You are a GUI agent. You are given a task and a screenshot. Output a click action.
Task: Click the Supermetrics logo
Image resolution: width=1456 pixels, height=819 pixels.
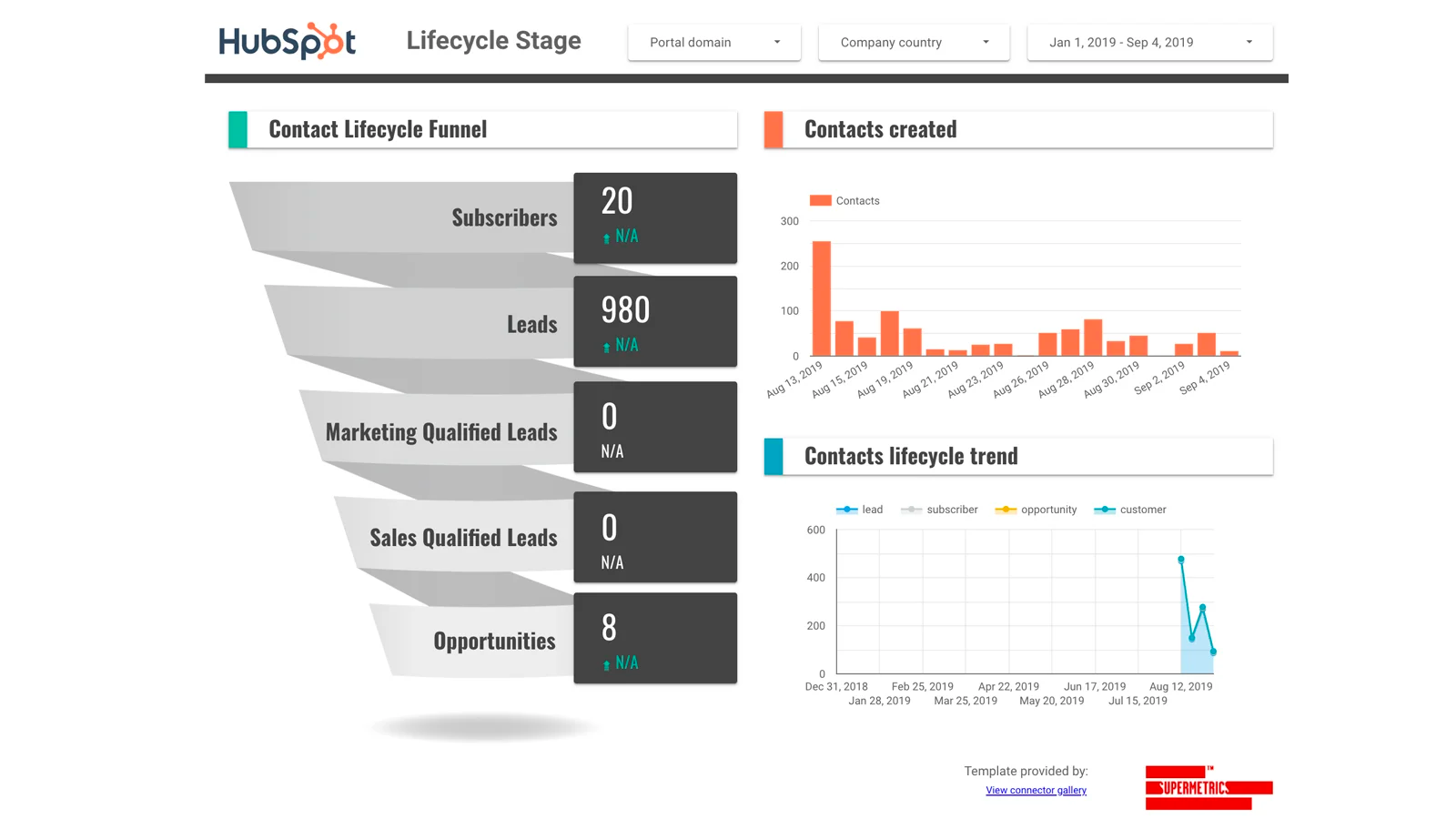pos(1208,788)
